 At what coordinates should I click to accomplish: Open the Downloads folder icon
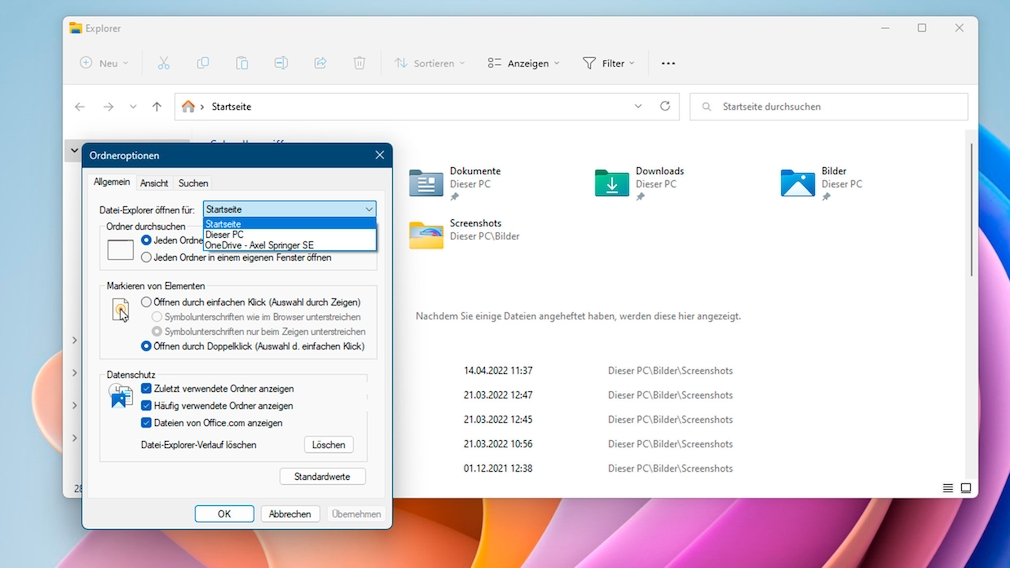612,183
